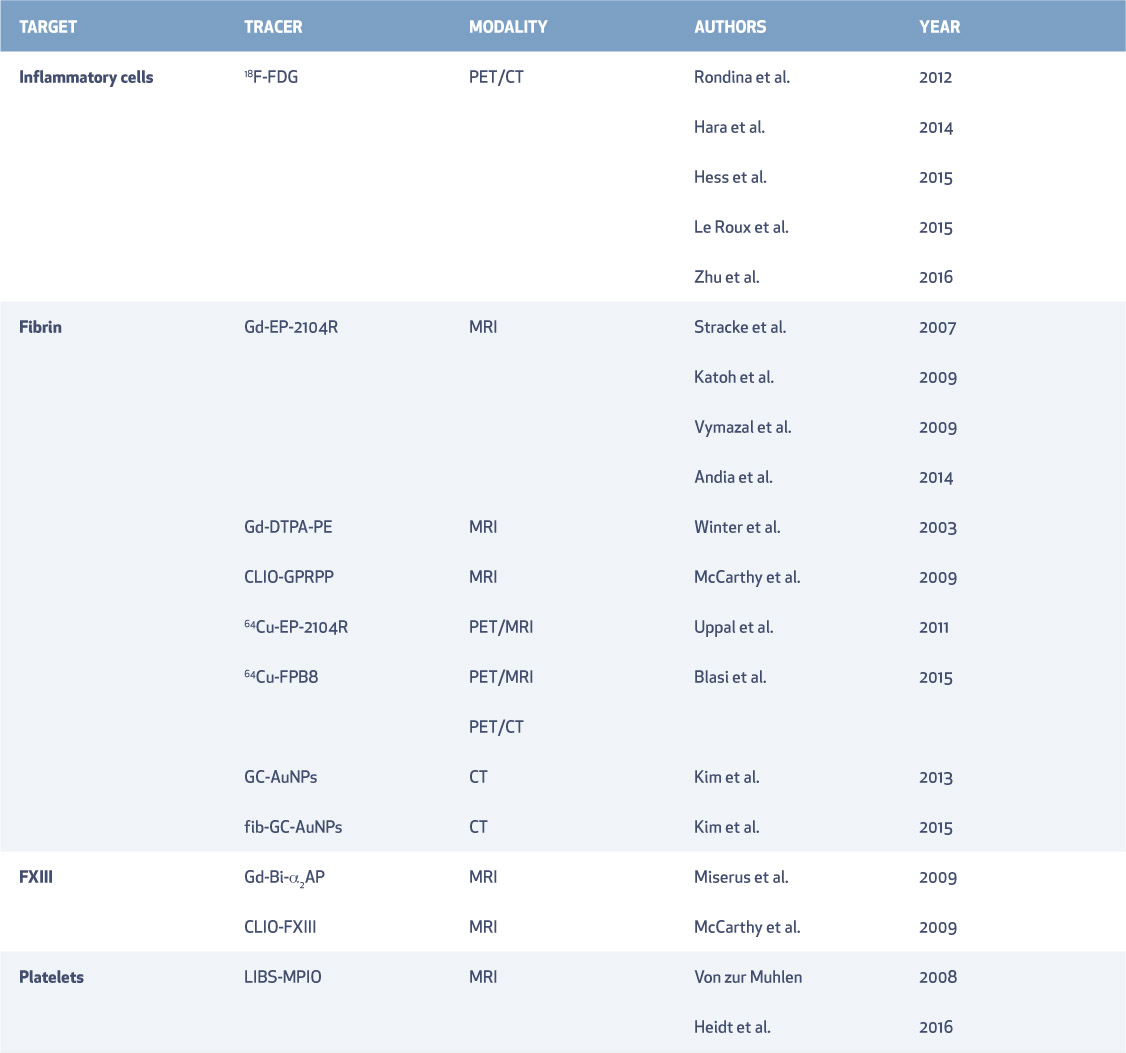This screenshot has width=1126, height=1053.
Task: Select author 'Von zur Muhlen'
Action: click(748, 977)
